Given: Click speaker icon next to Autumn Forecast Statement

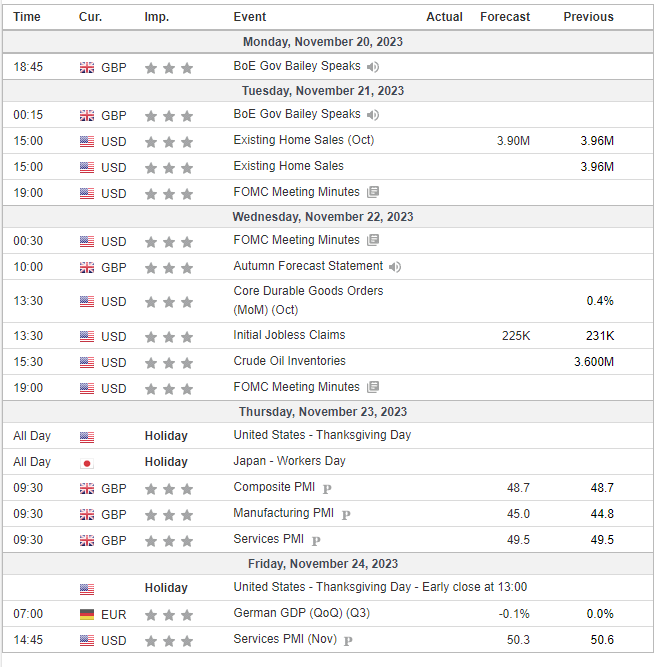Looking at the screenshot, I should click(x=395, y=267).
